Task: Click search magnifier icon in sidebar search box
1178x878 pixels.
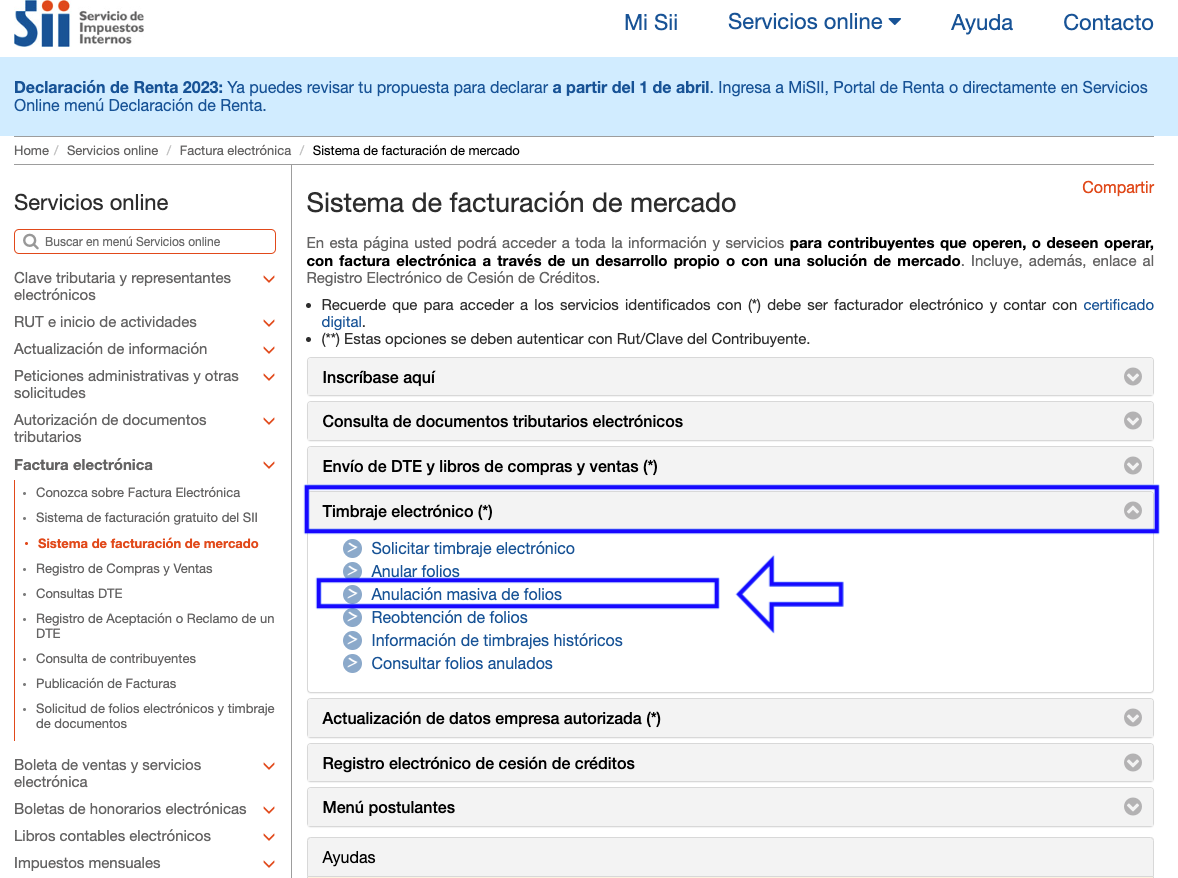Action: [30, 242]
